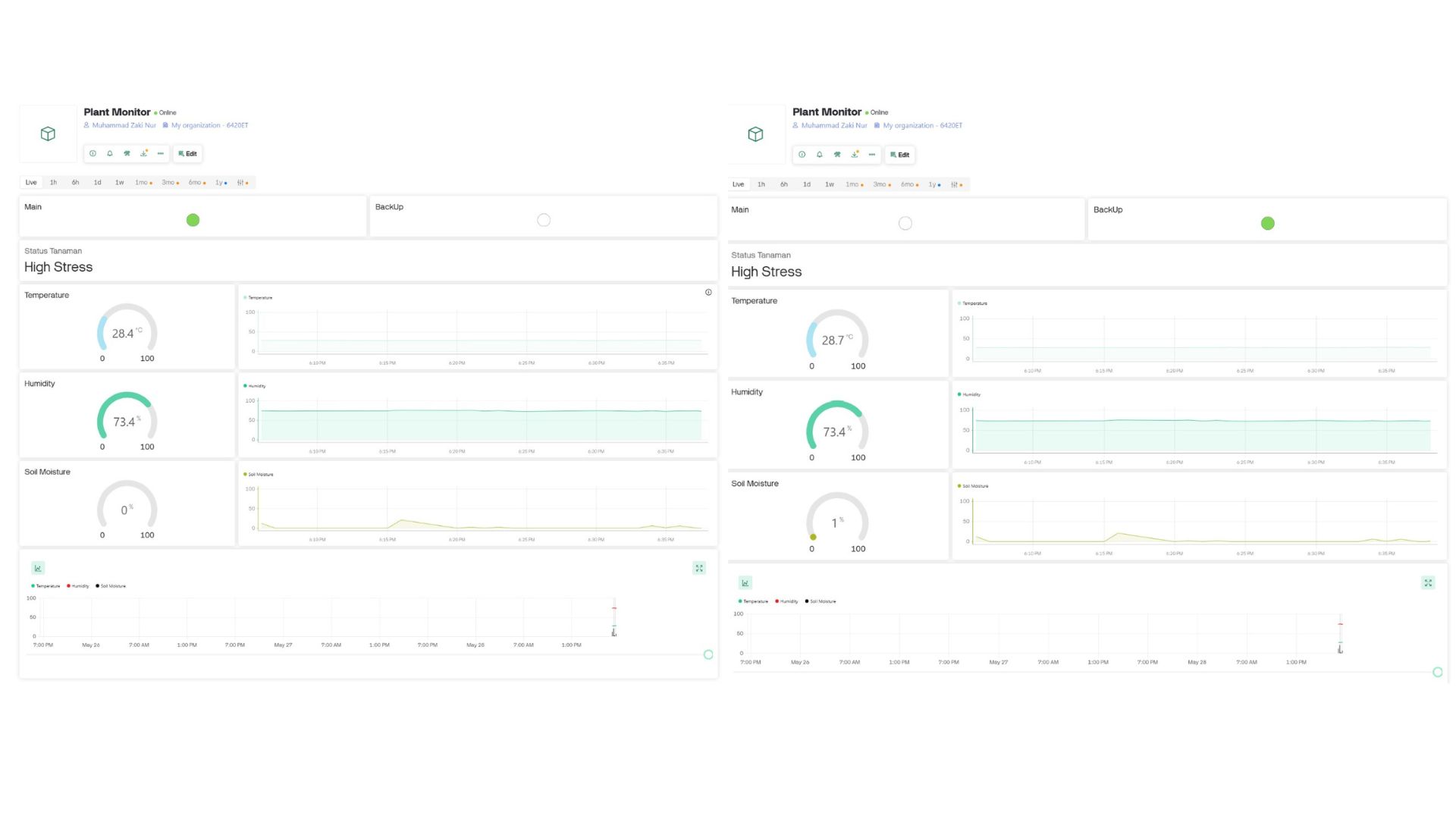Click notifications bell in left dashboard toolbar

pos(110,153)
